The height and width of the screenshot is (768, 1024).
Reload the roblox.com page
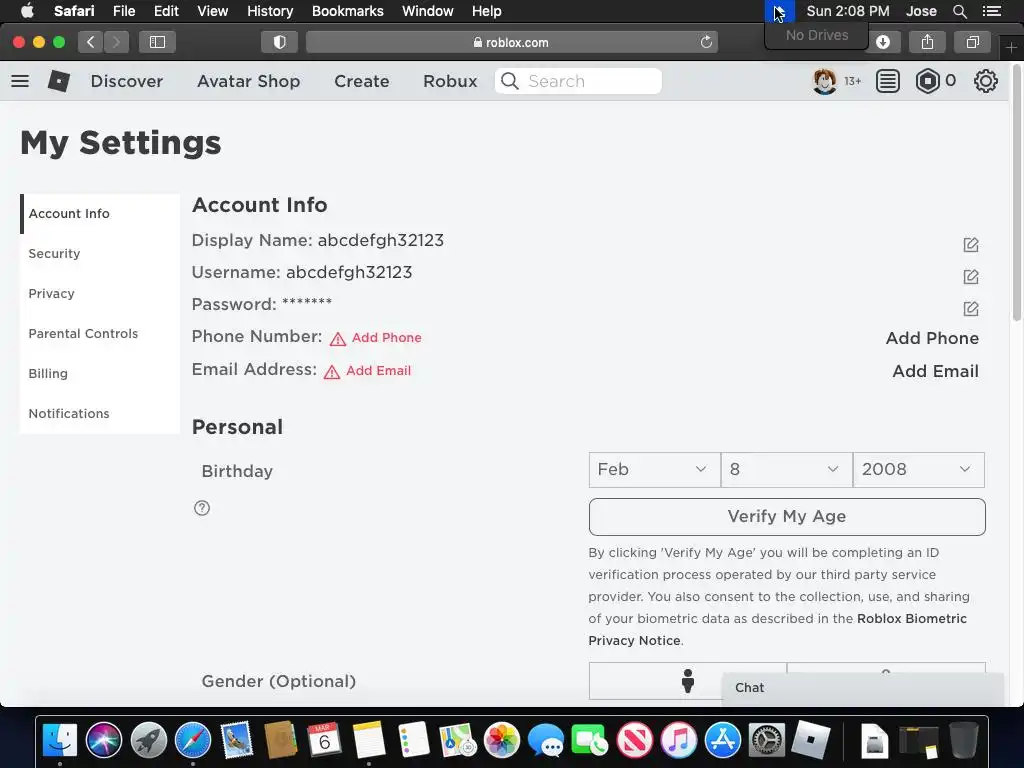coord(706,42)
